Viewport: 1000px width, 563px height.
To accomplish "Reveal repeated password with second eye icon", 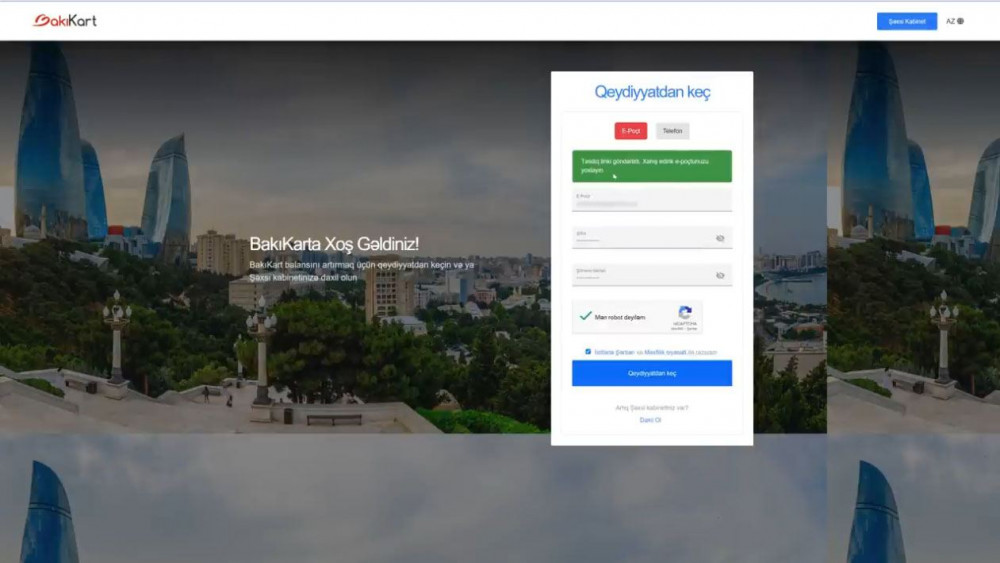I will click(x=720, y=275).
